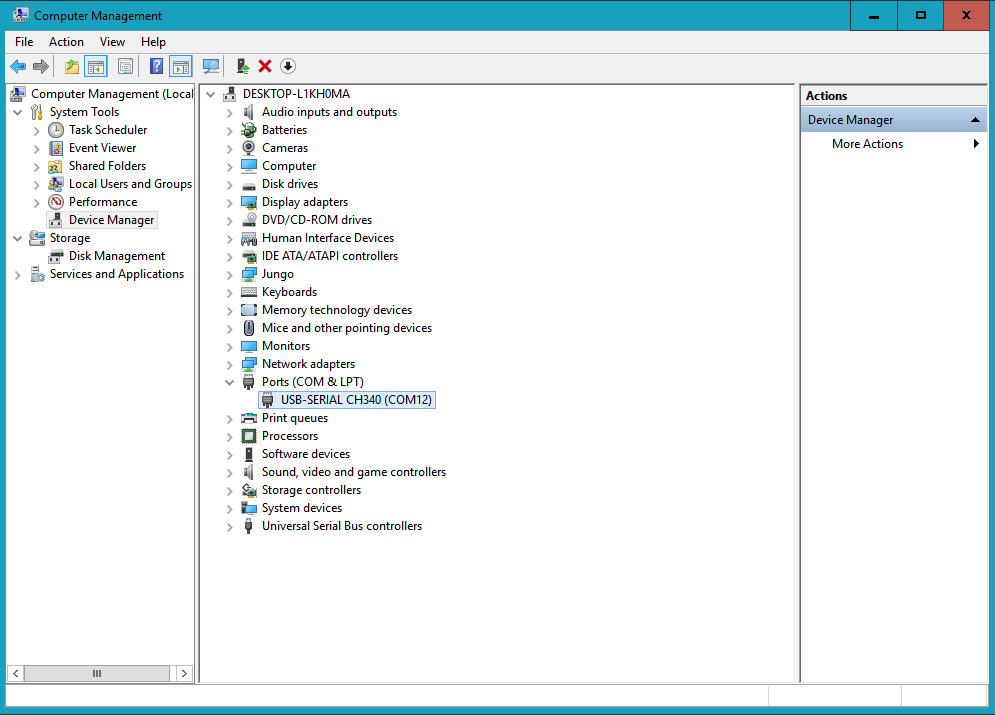
Task: Click the Disk Management icon in tree
Action: pos(56,256)
